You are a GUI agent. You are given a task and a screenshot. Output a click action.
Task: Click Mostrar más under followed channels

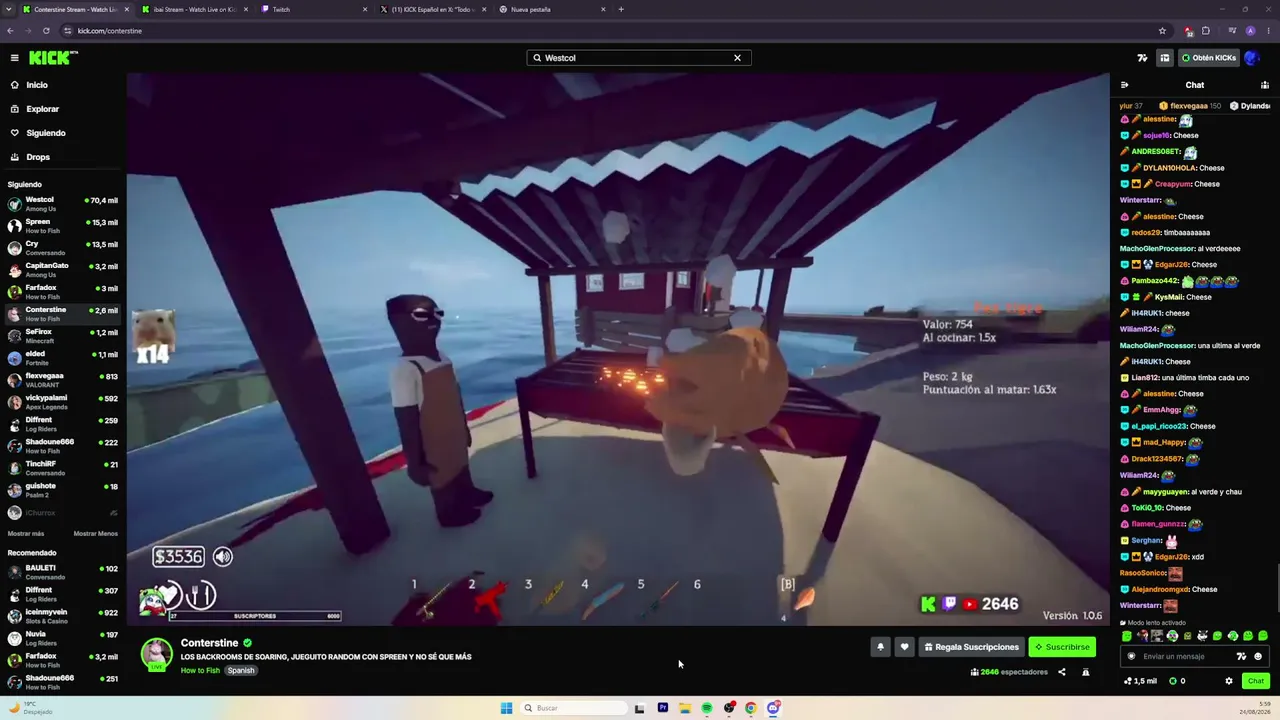pos(26,534)
